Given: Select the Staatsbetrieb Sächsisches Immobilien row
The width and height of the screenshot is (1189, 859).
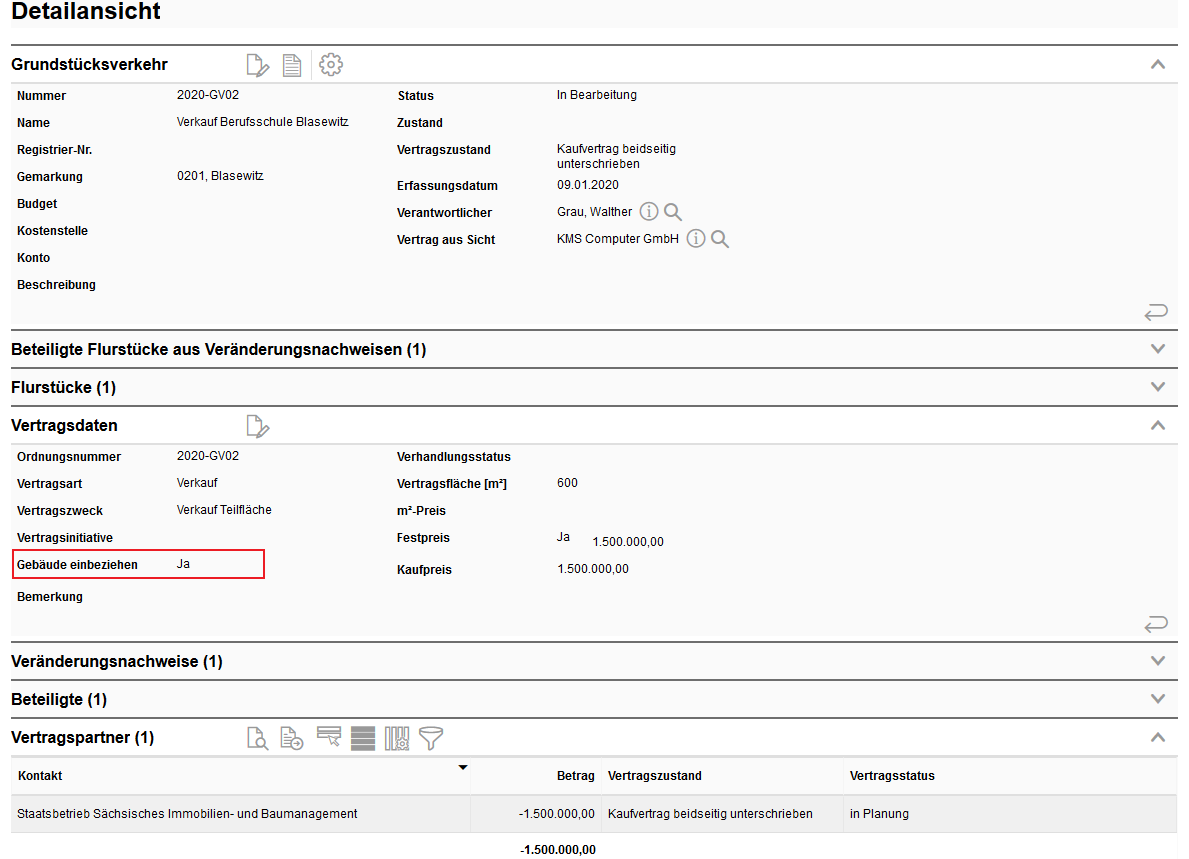Looking at the screenshot, I should pos(187,814).
